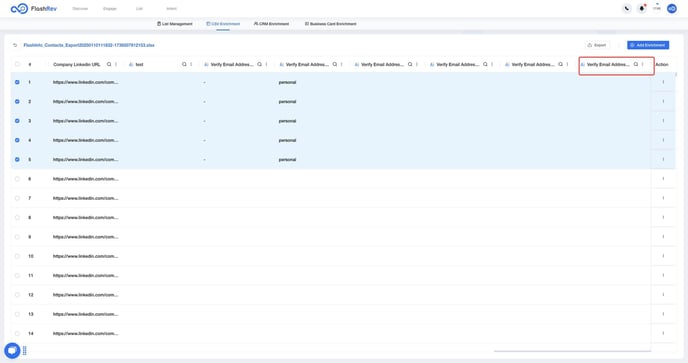Viewport: 688px width, 363px height.
Task: Go back using the return arrow icon
Action: pos(15,45)
